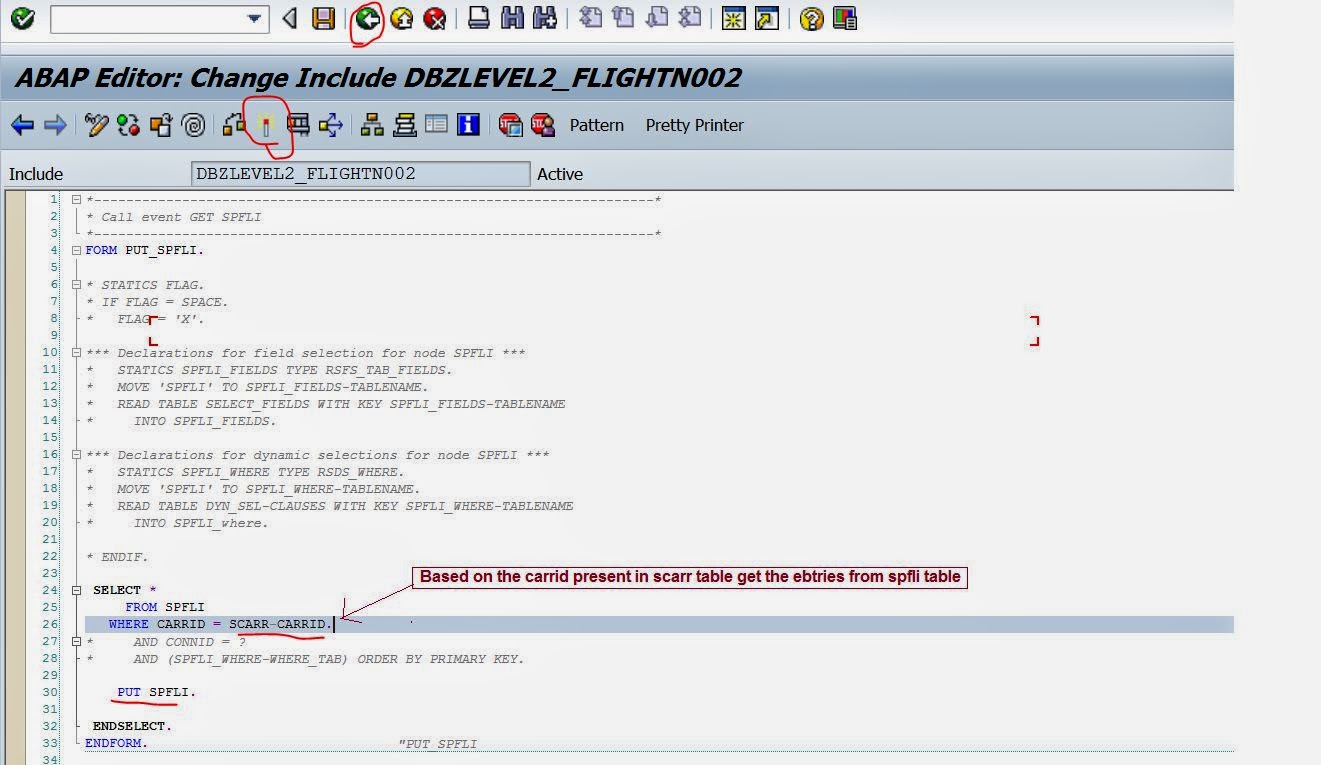Click the 'STATICS SPFLI_WHERE TYPE RSDS_WHERE.' line
Image resolution: width=1321 pixels, height=765 pixels.
[260, 472]
